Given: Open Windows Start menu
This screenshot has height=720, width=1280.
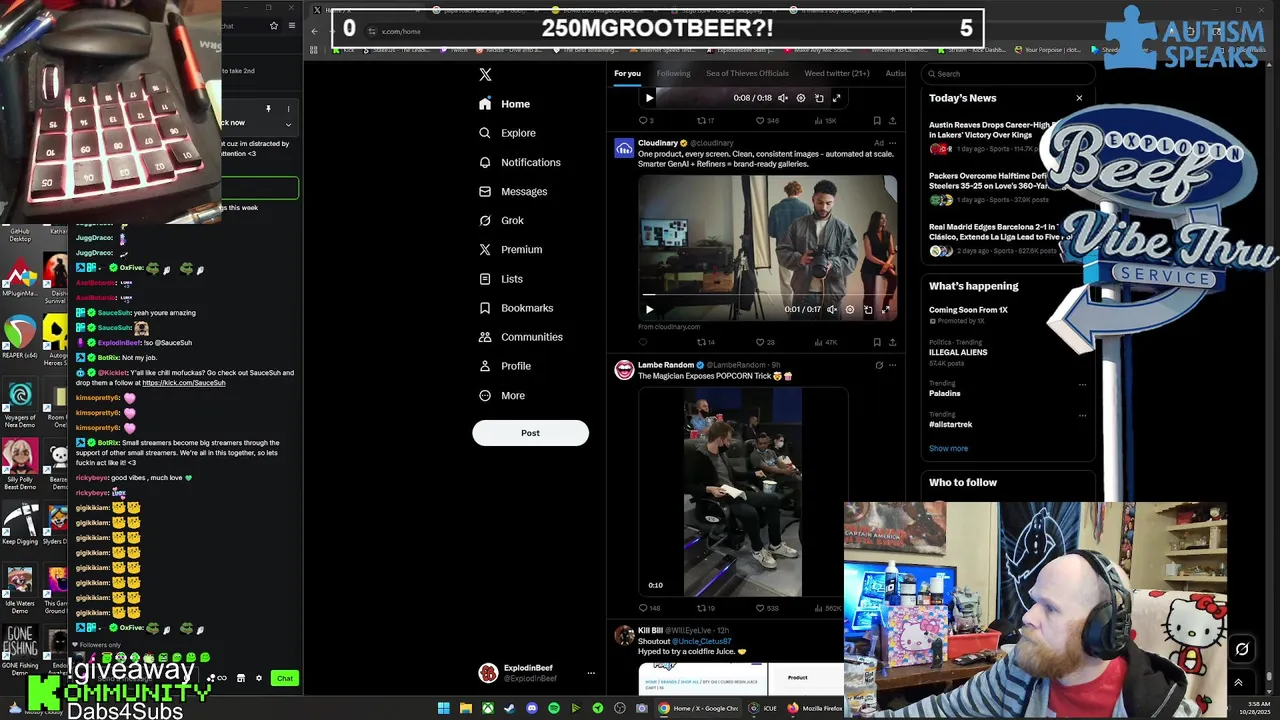Looking at the screenshot, I should pos(443,708).
